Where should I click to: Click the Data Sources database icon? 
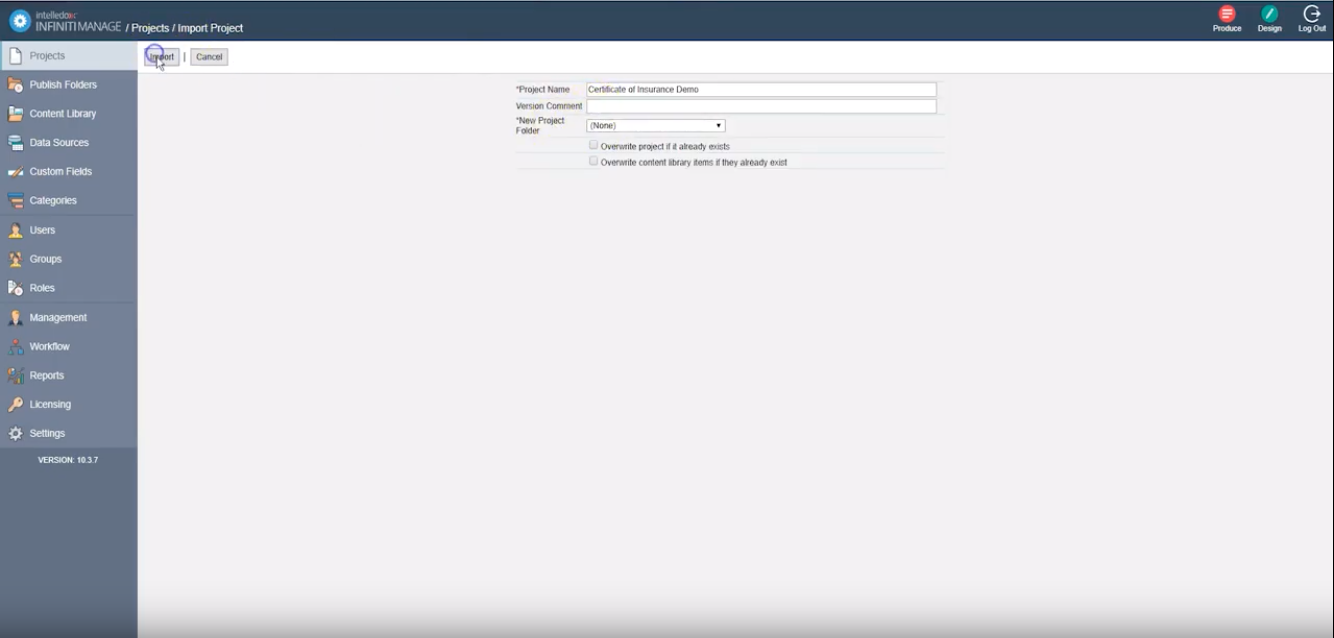(x=15, y=143)
